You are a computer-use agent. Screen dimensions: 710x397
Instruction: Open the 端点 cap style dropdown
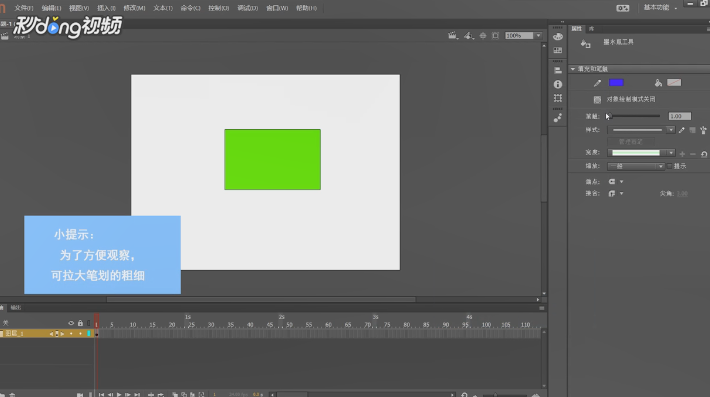(616, 182)
